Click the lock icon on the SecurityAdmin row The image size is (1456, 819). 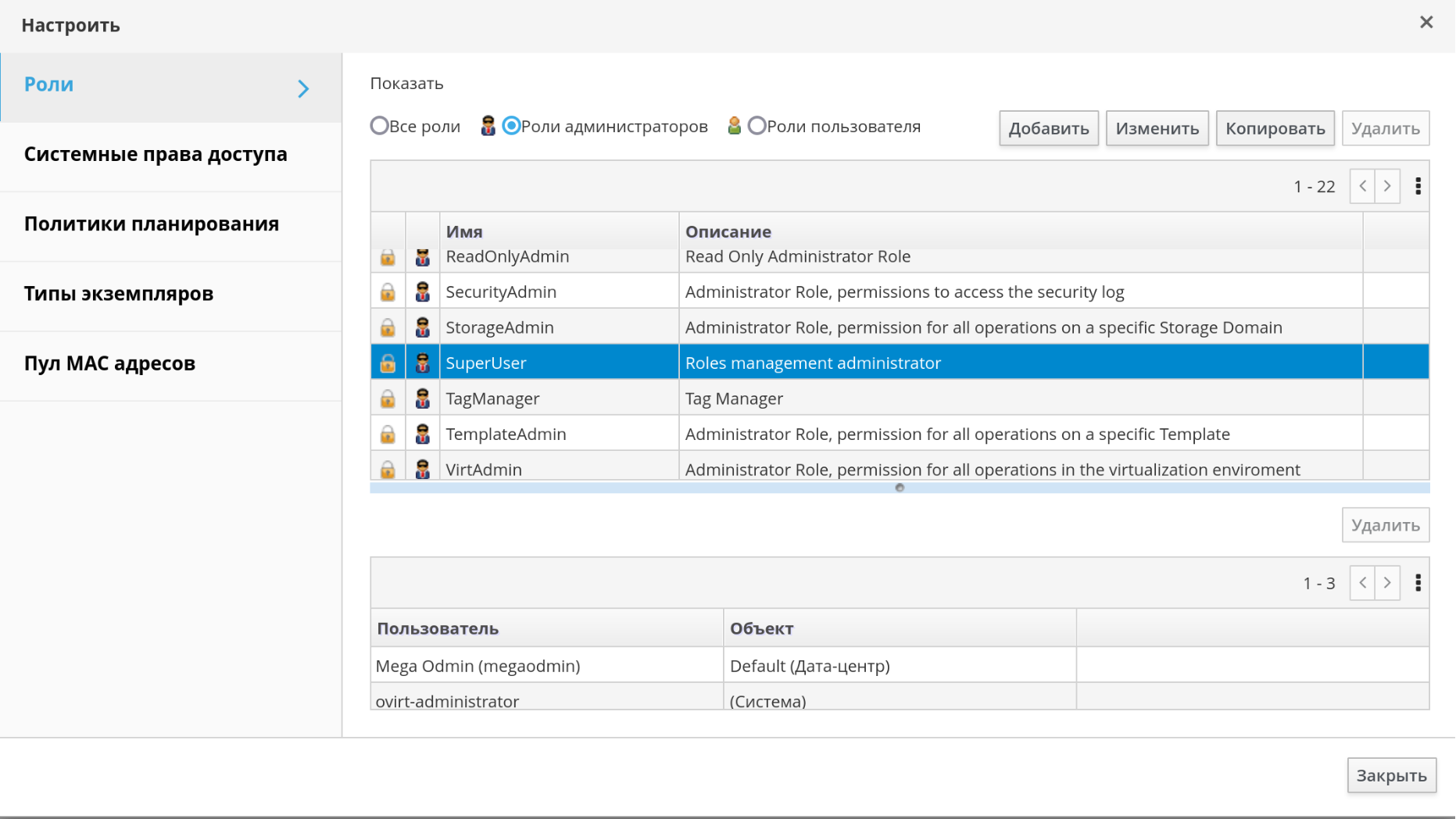pos(388,292)
